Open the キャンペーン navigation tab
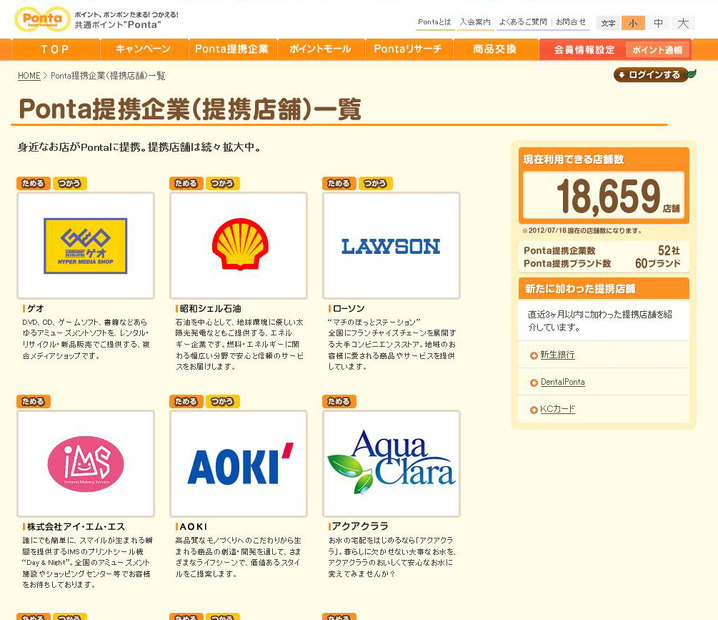 coord(143,49)
